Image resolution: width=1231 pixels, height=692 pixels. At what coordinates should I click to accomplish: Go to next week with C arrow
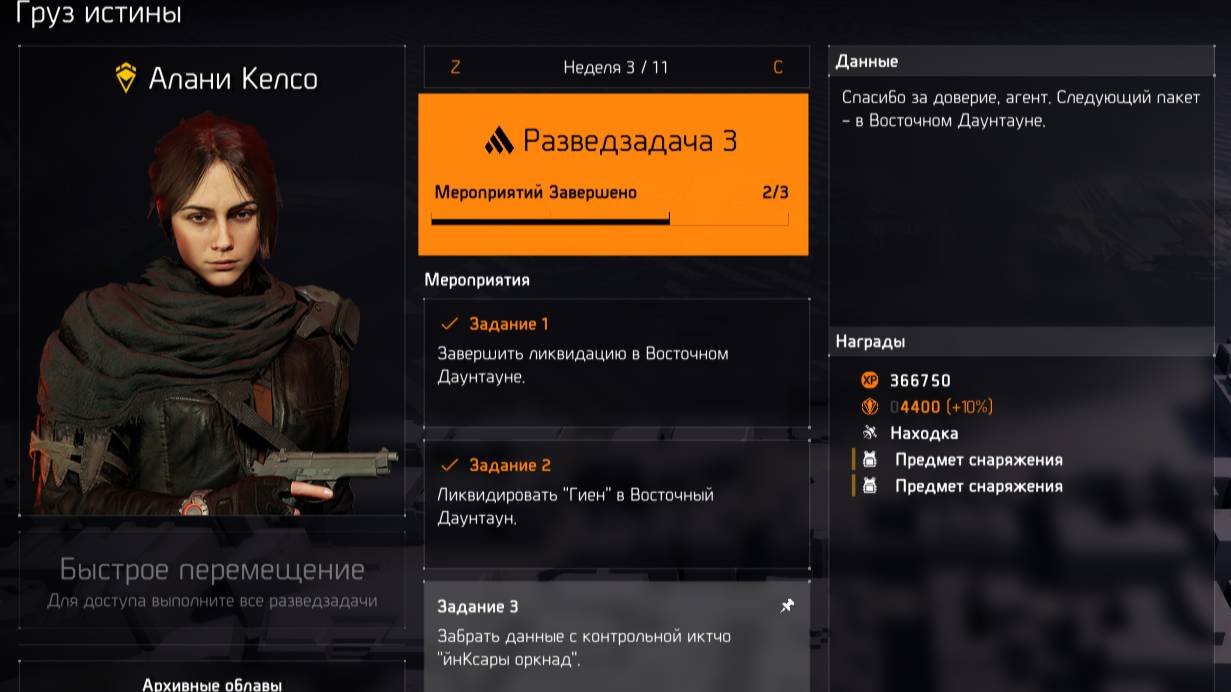[778, 68]
